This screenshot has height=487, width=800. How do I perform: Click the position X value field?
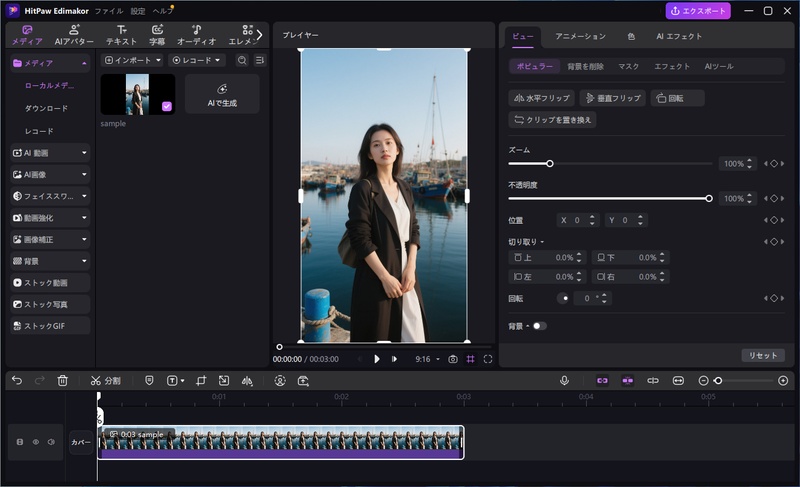(x=577, y=220)
